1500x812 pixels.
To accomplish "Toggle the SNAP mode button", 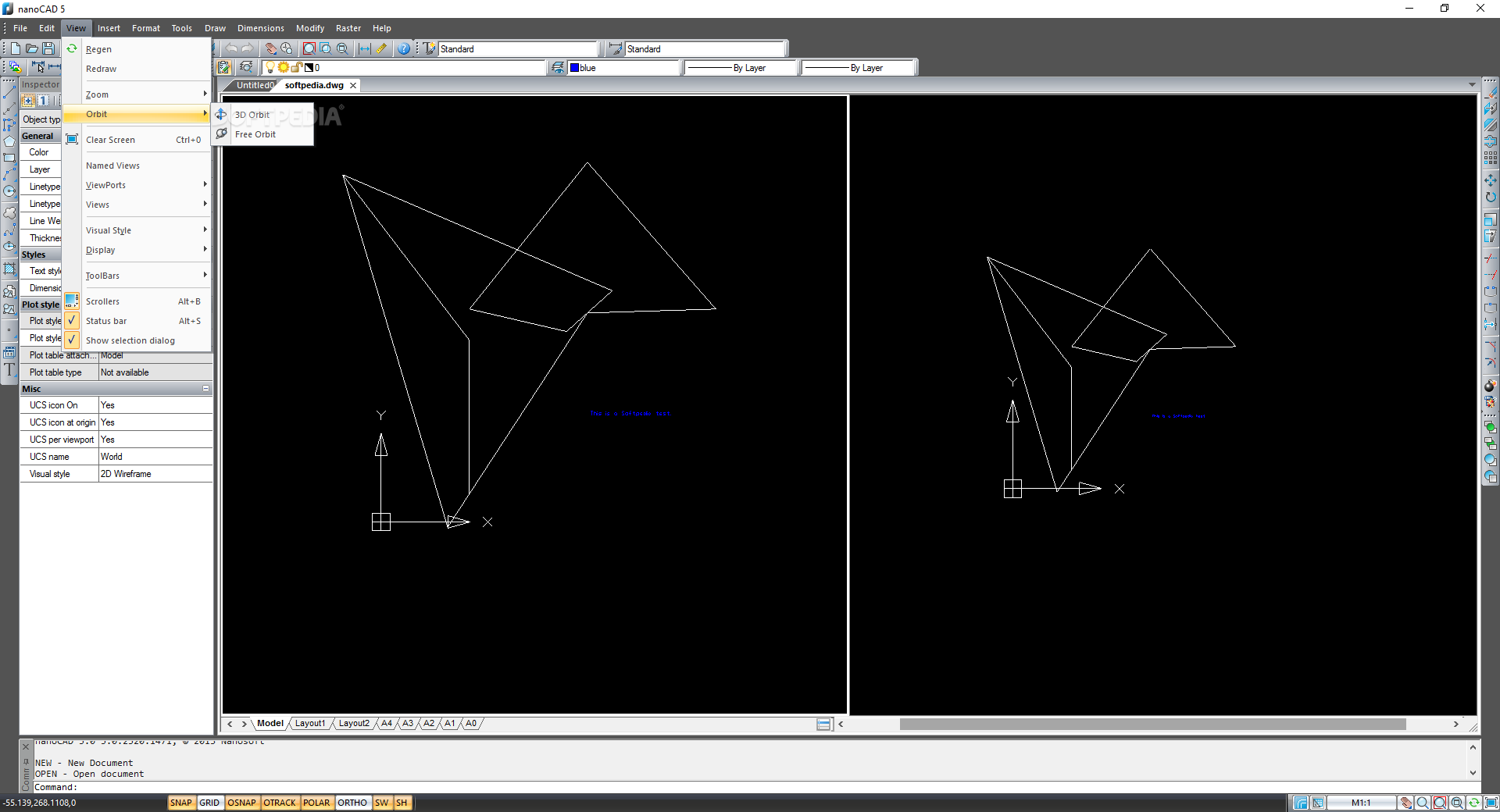I will 181,803.
